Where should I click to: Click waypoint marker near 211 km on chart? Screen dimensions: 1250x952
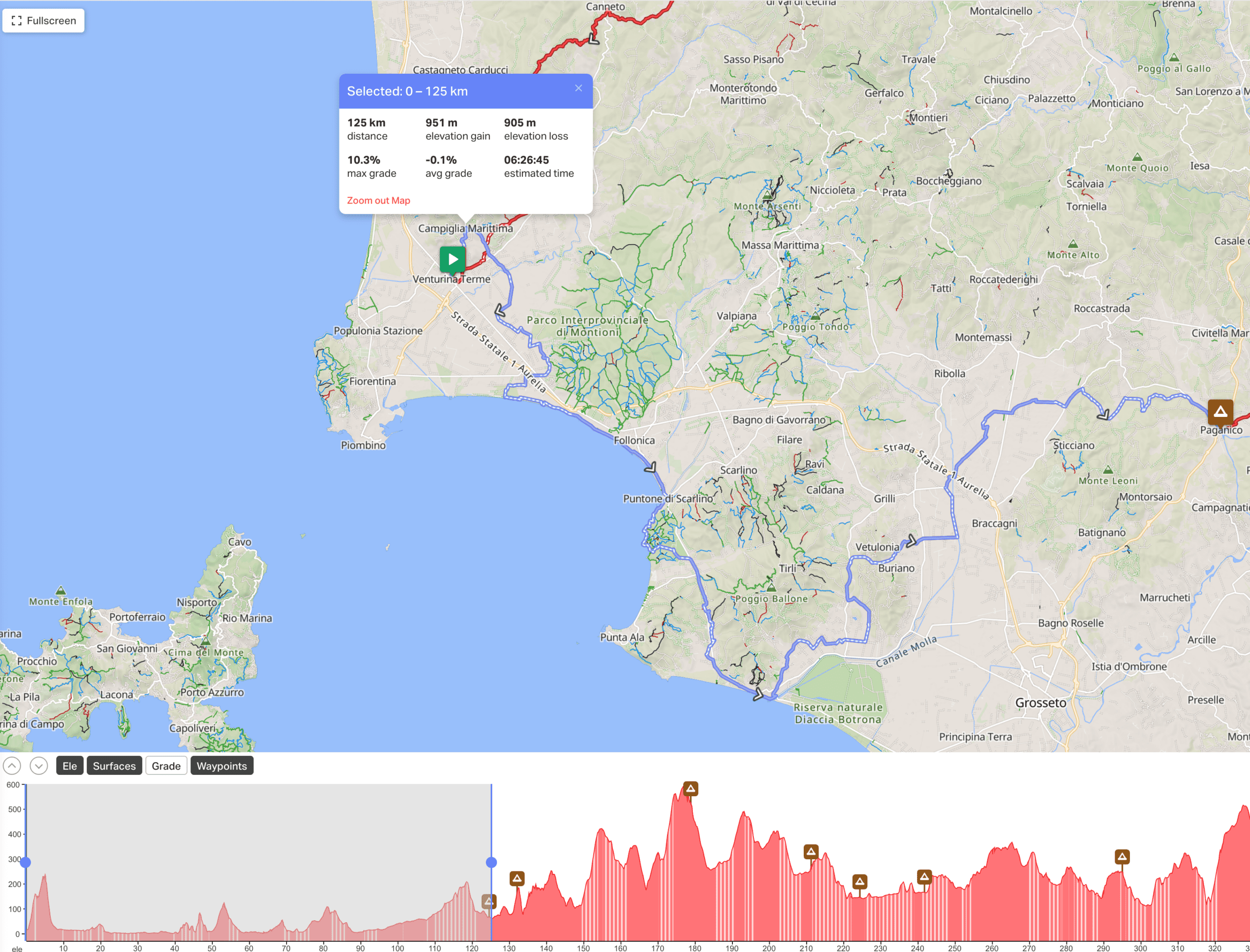tap(811, 852)
